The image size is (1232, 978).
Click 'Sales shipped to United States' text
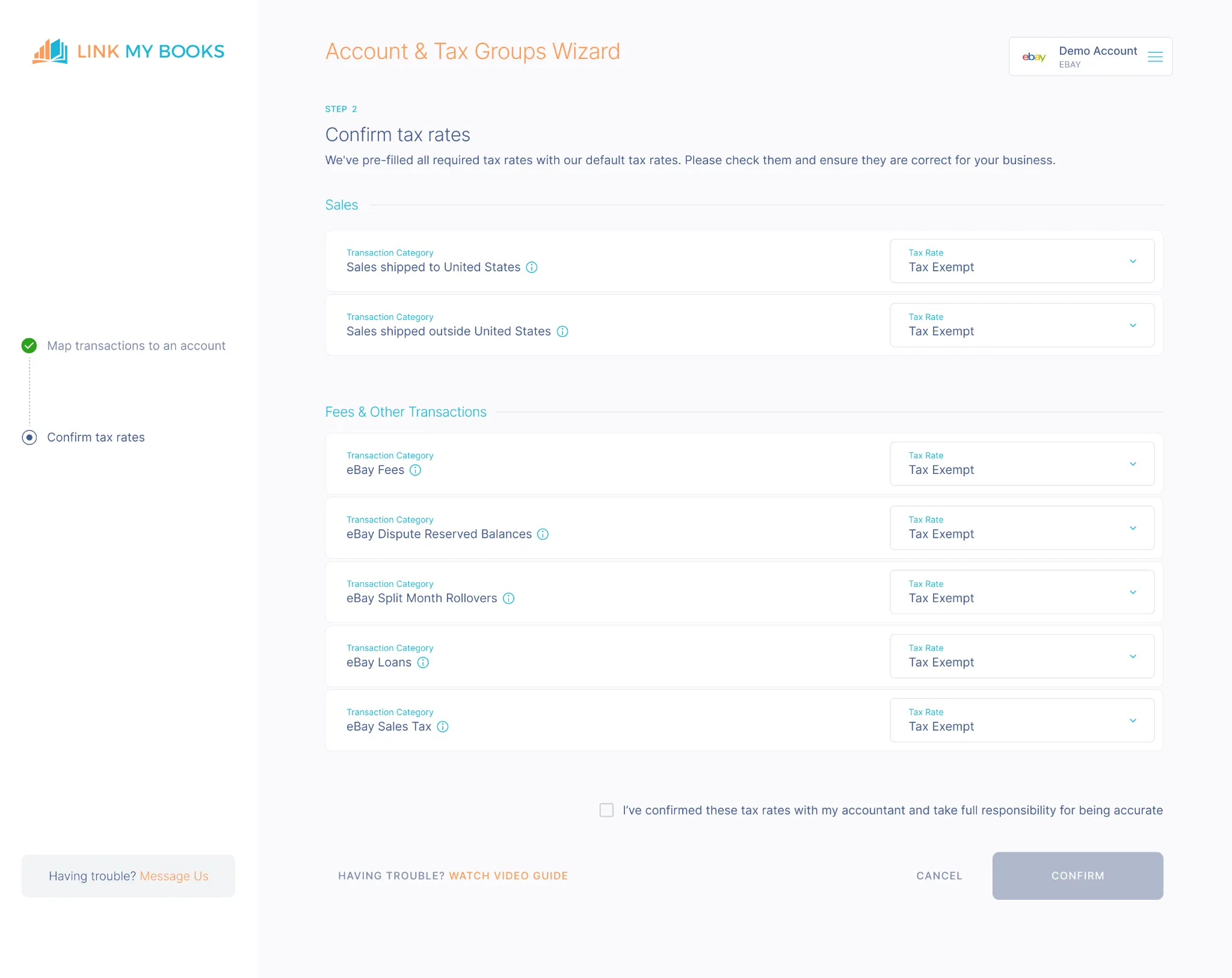pos(433,267)
